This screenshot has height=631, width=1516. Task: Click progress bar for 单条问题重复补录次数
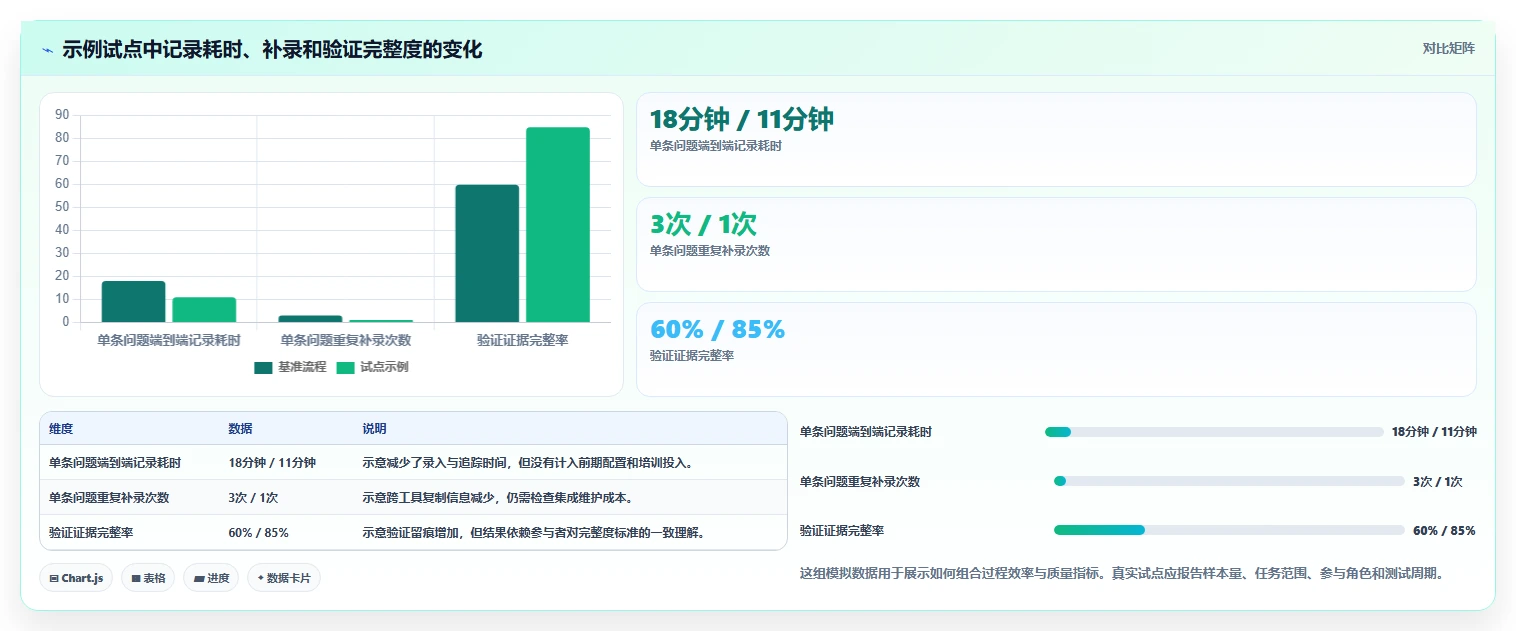tap(1229, 481)
